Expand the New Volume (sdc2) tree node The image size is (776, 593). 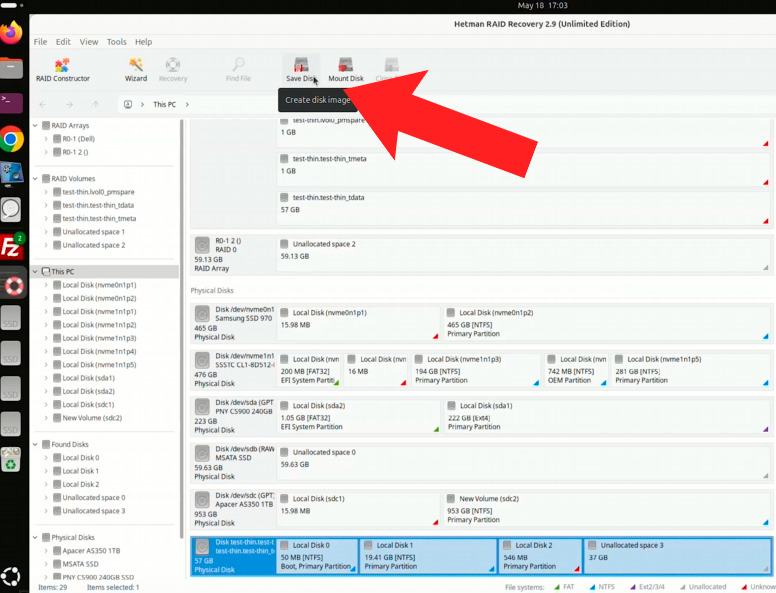click(46, 418)
